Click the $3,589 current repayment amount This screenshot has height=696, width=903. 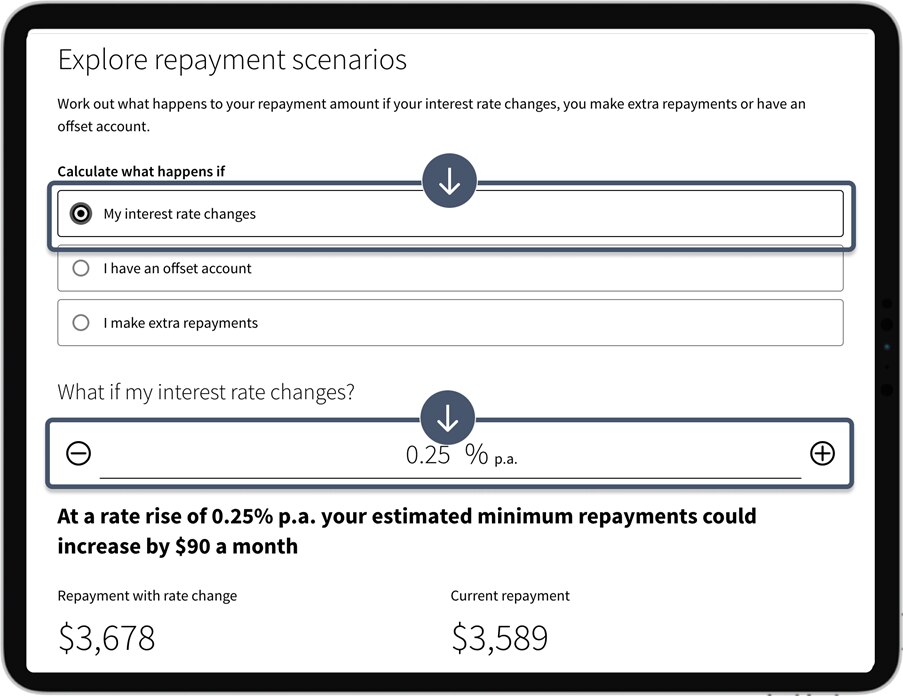click(x=499, y=638)
